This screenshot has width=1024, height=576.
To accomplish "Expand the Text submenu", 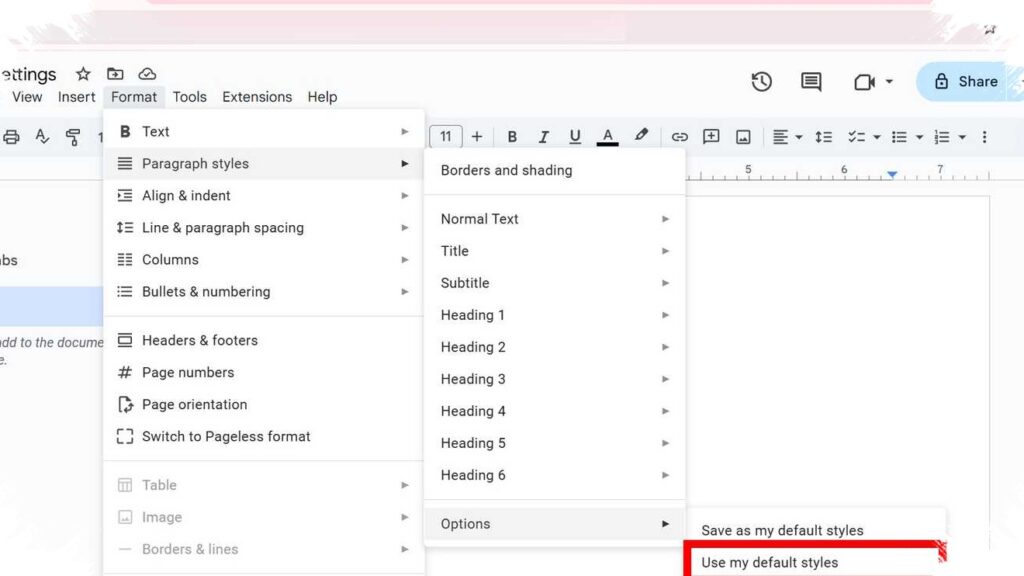I will 264,131.
